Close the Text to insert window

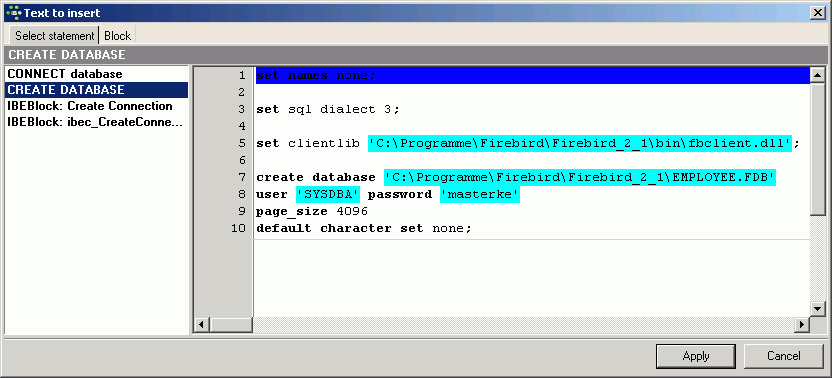coord(818,13)
